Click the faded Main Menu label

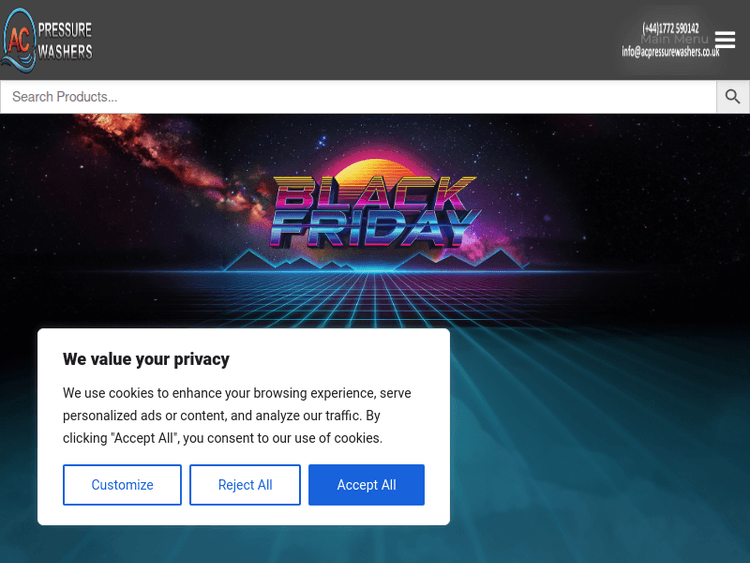(x=674, y=40)
